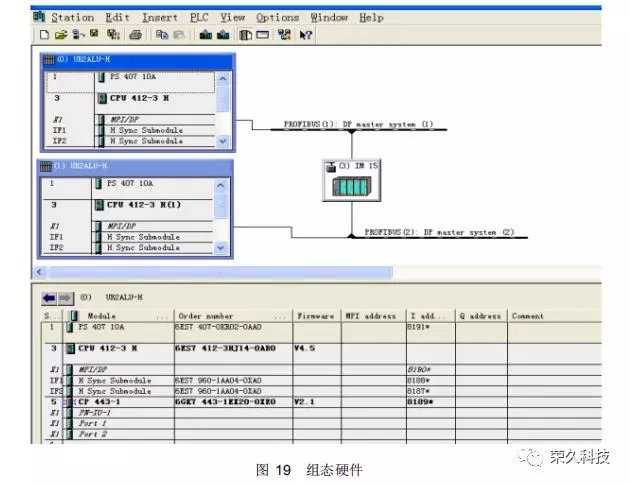The image size is (630, 485).
Task: Click the Open folder toolbar icon
Action: 59,35
